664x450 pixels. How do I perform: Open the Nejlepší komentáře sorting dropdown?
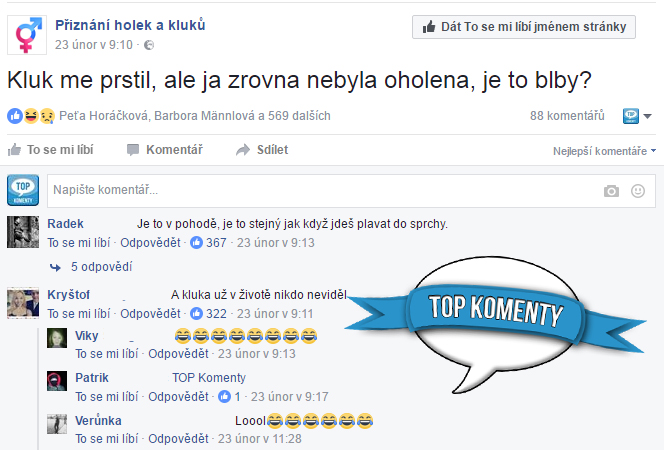tap(604, 151)
